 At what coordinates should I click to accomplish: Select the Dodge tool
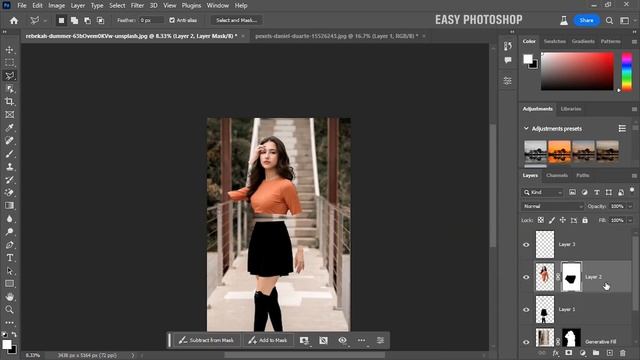pyautogui.click(x=9, y=232)
